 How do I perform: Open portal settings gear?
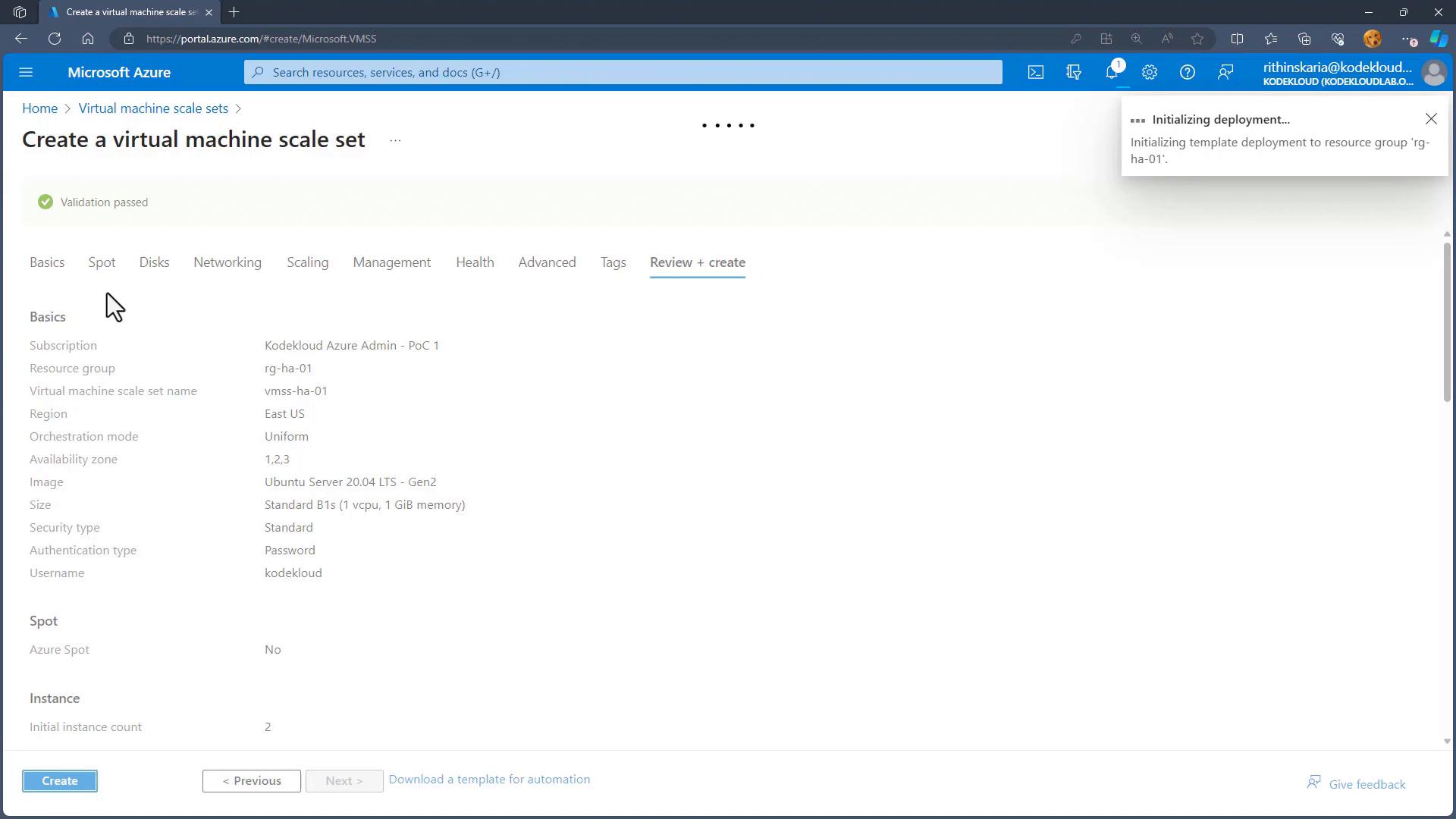[1150, 72]
